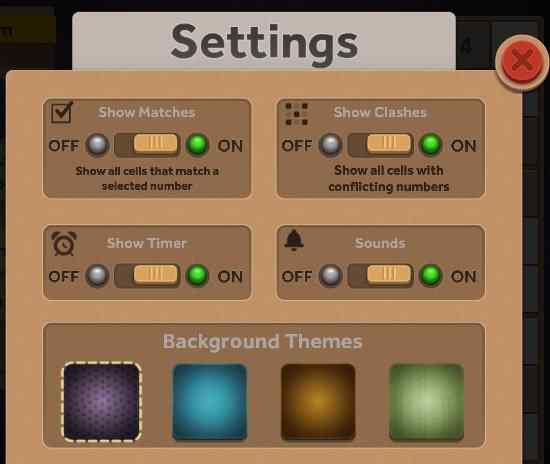Toggle the Show Matches switch

(147, 144)
